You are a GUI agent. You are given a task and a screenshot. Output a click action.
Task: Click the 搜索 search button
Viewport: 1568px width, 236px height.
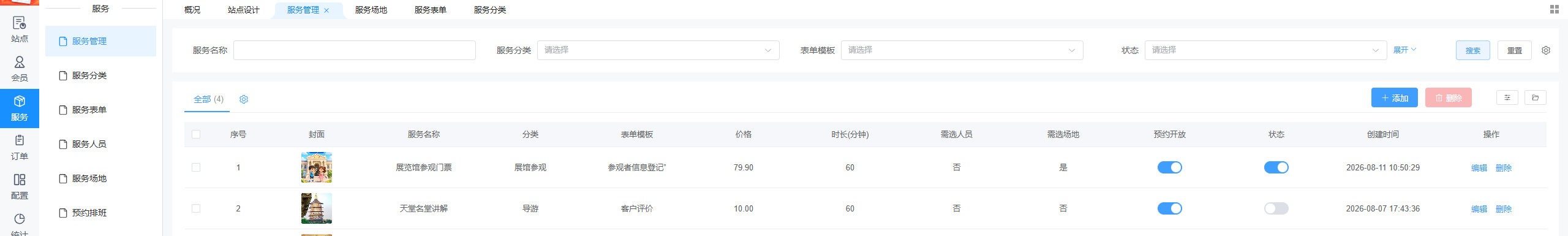pos(1473,50)
